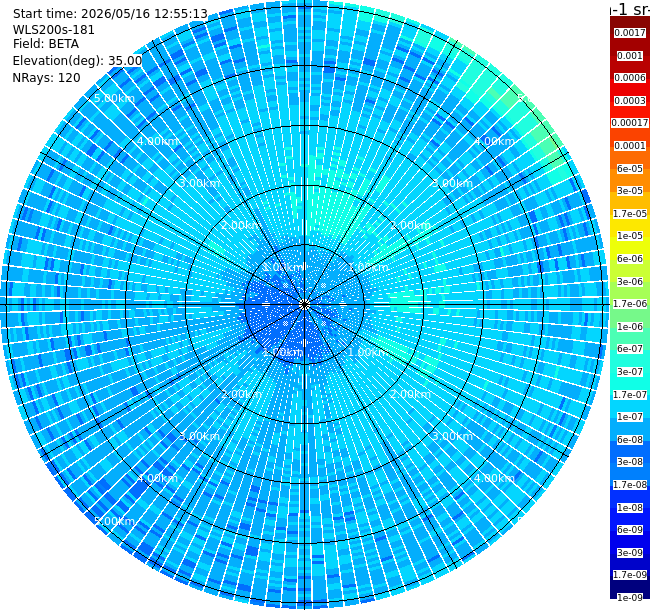The height and width of the screenshot is (610, 650).
Task: Click the upper-left 3.00km ring label
Action: [199, 183]
